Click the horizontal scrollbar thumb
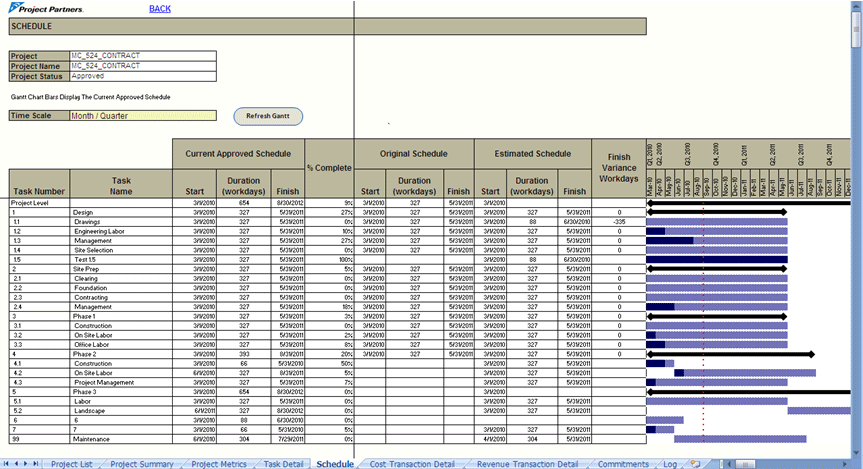863x469 pixels. 746,464
